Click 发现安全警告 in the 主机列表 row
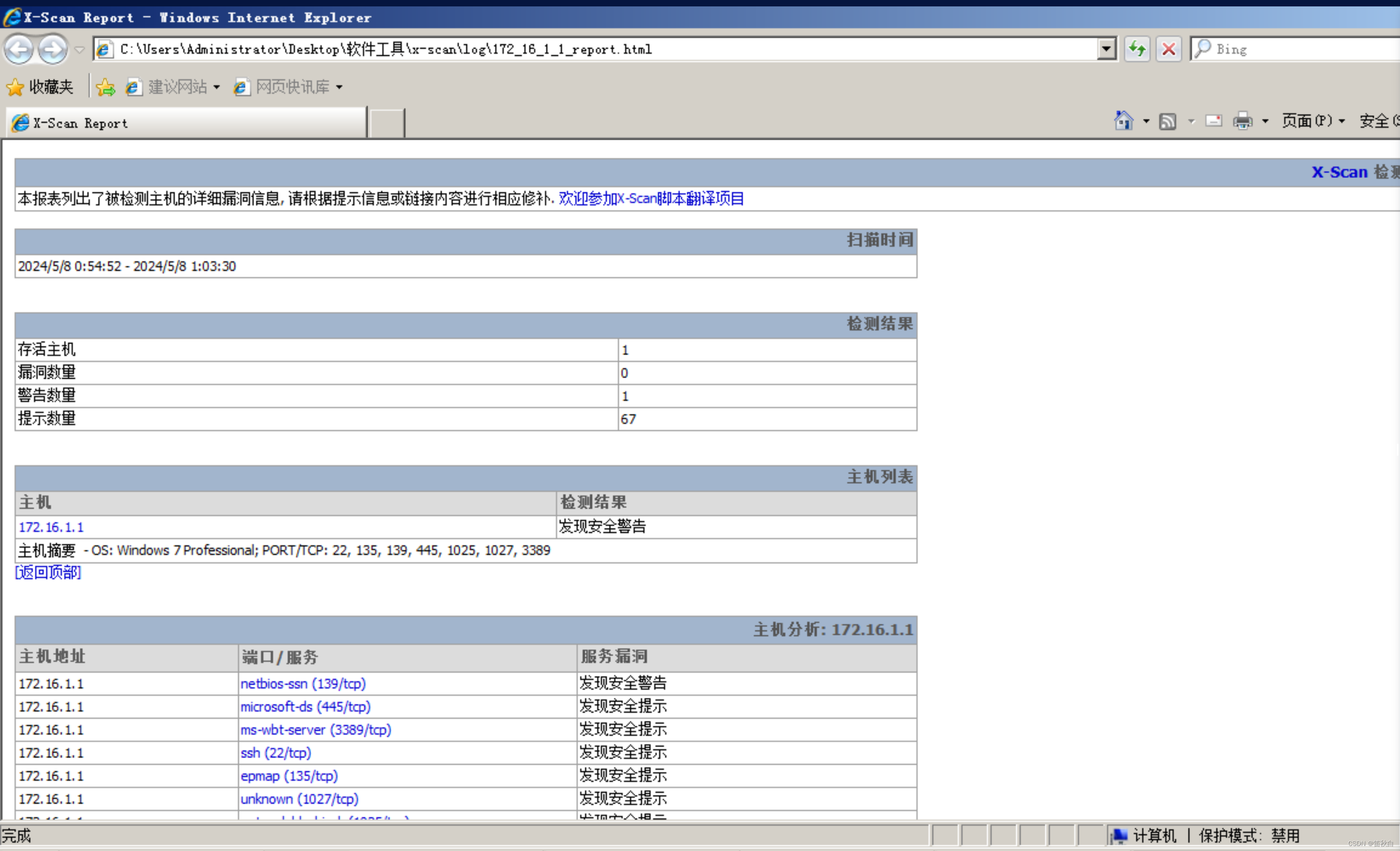The width and height of the screenshot is (1400, 851). click(602, 527)
